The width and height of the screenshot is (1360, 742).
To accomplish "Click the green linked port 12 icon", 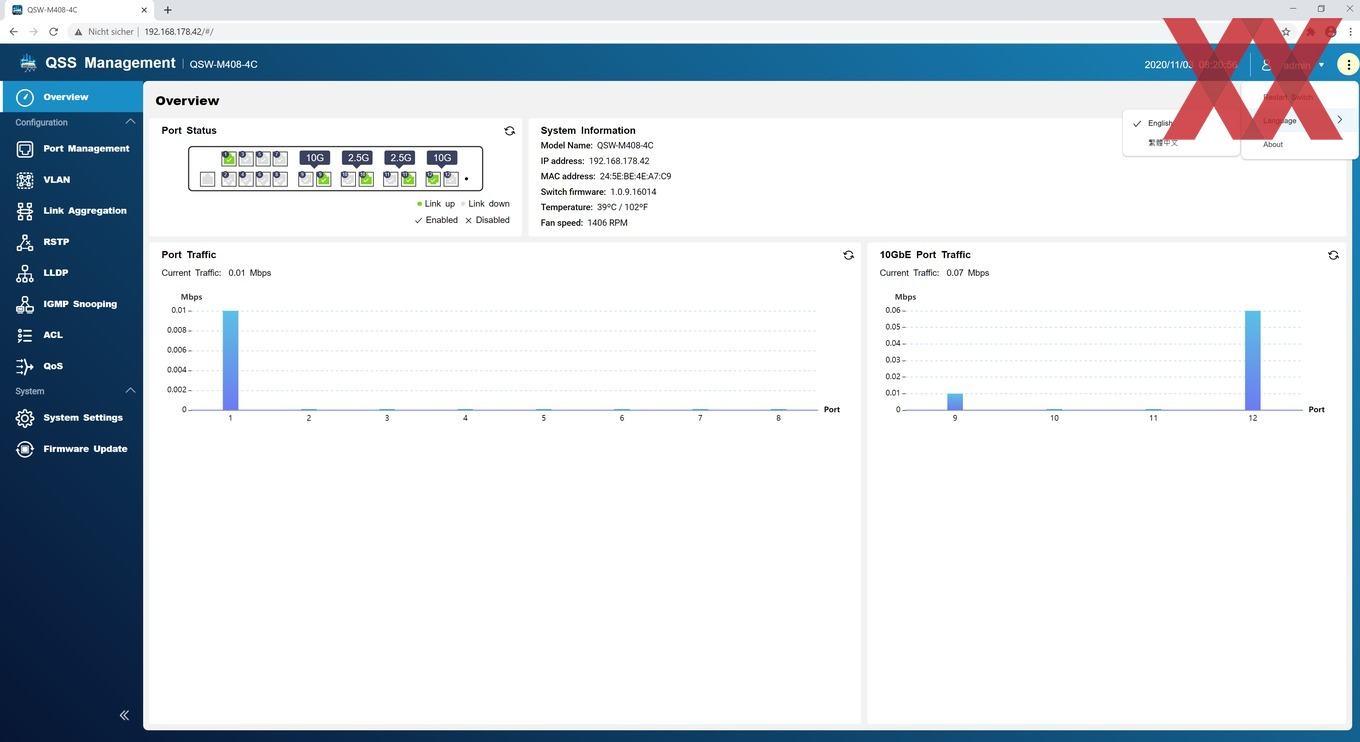I will [433, 179].
